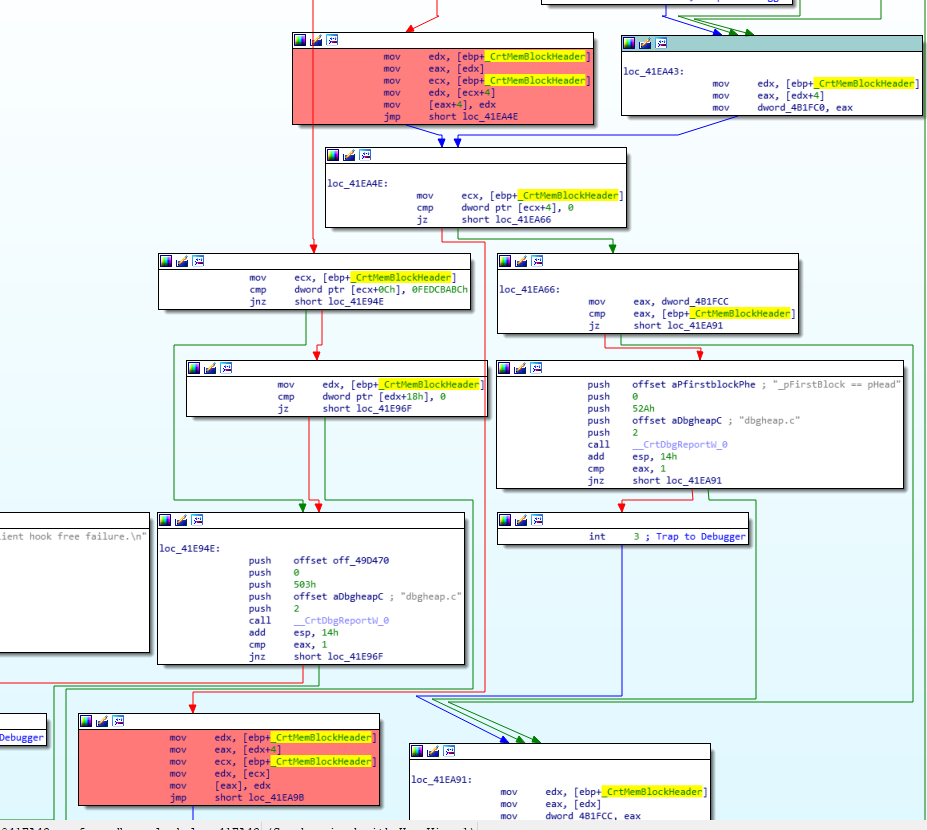
Task: Click the pencil icon on the aPfirstblockPhe block
Action: point(520,367)
